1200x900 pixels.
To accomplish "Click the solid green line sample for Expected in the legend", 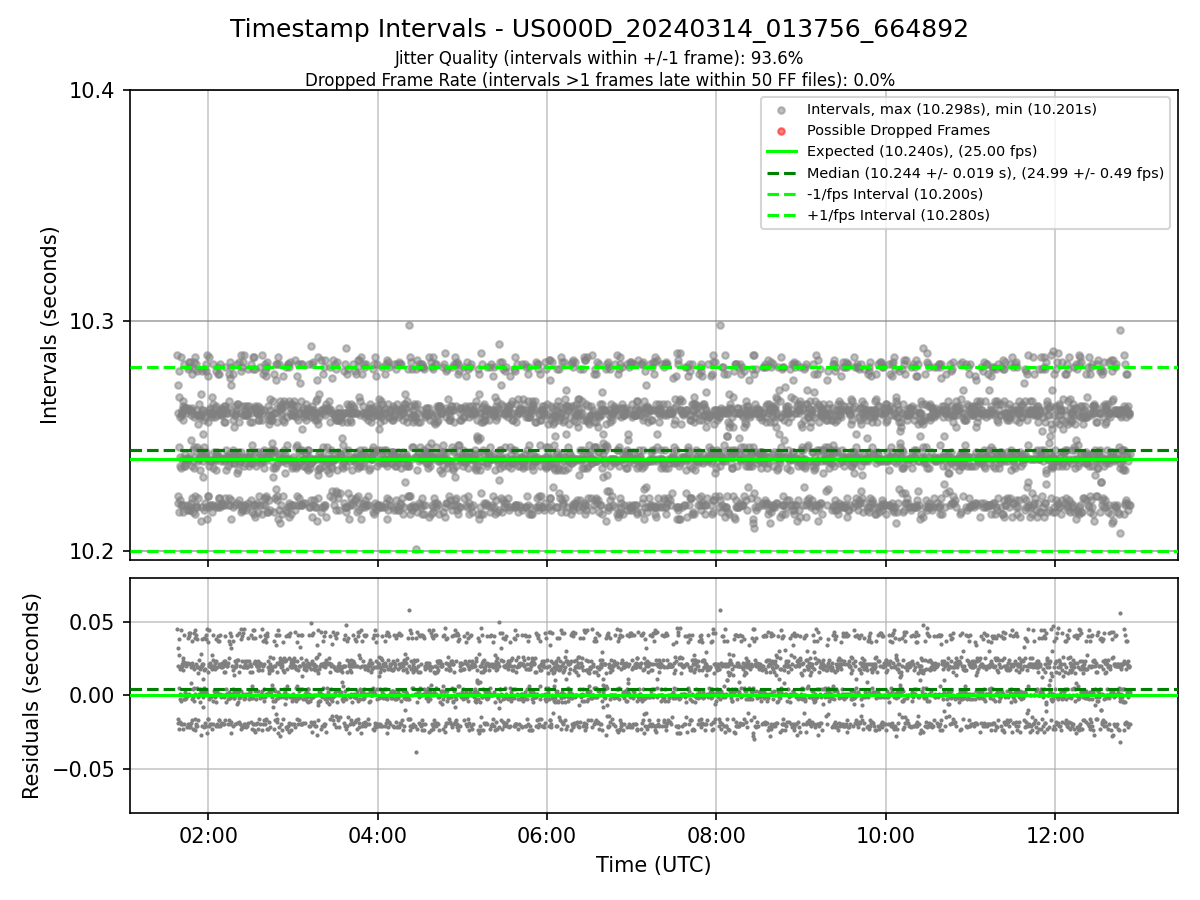I will 782,152.
